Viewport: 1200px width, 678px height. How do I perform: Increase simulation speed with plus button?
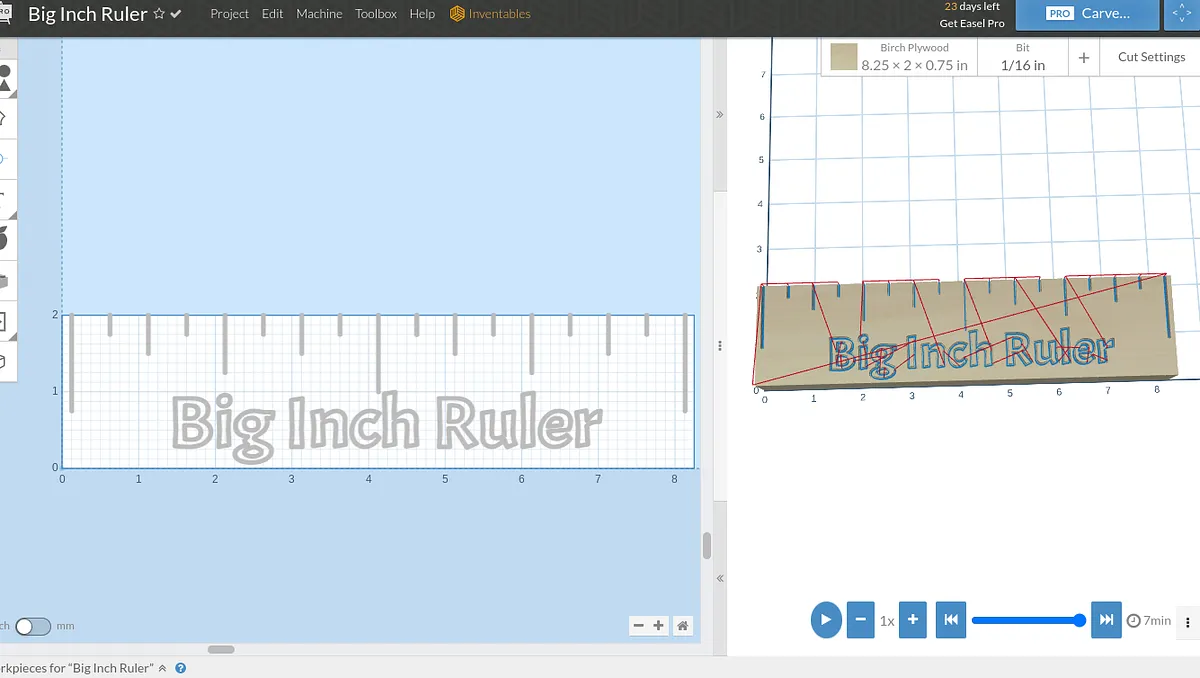(x=912, y=620)
